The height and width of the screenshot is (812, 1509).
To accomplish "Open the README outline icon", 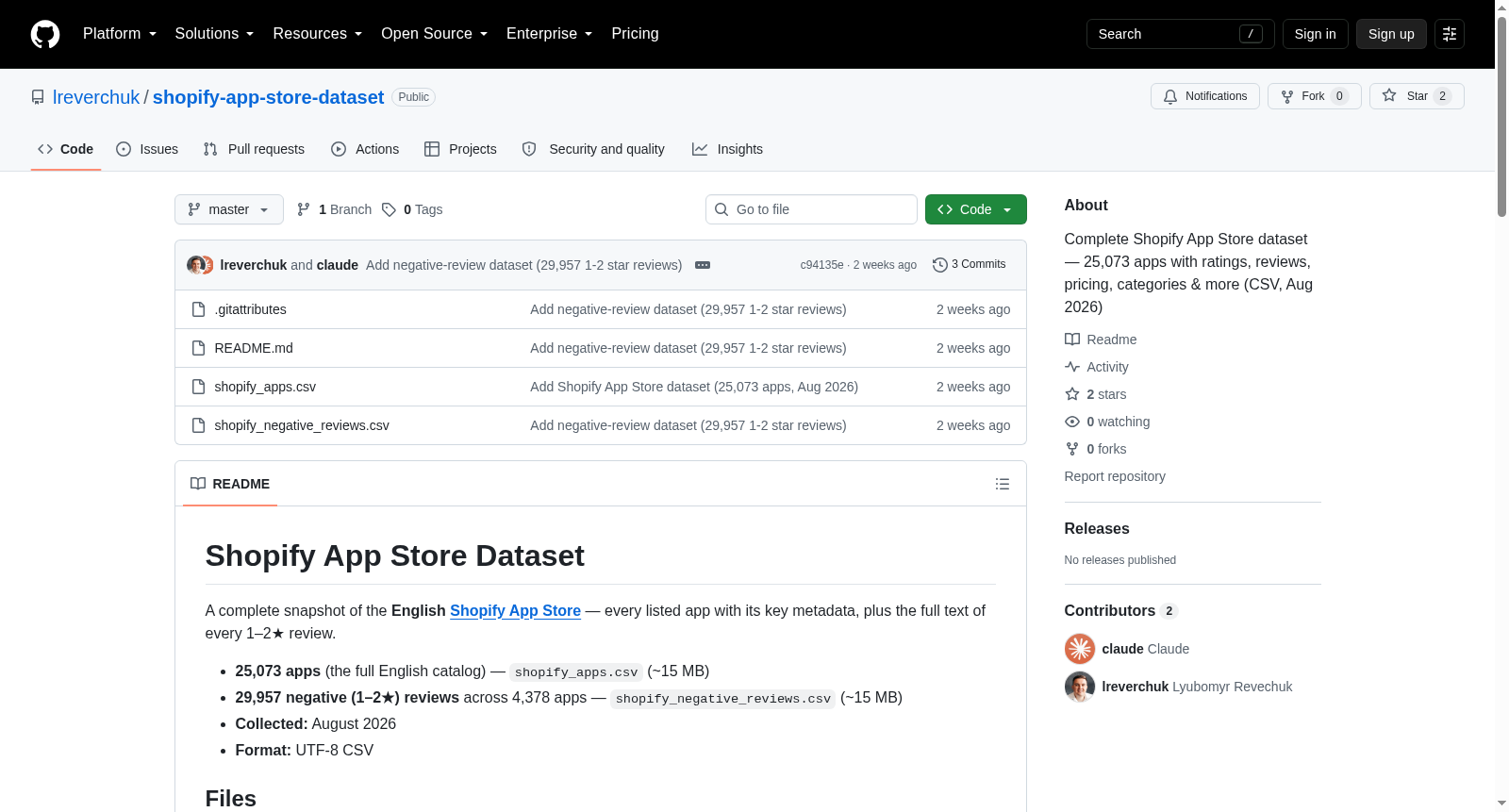I will point(1002,484).
